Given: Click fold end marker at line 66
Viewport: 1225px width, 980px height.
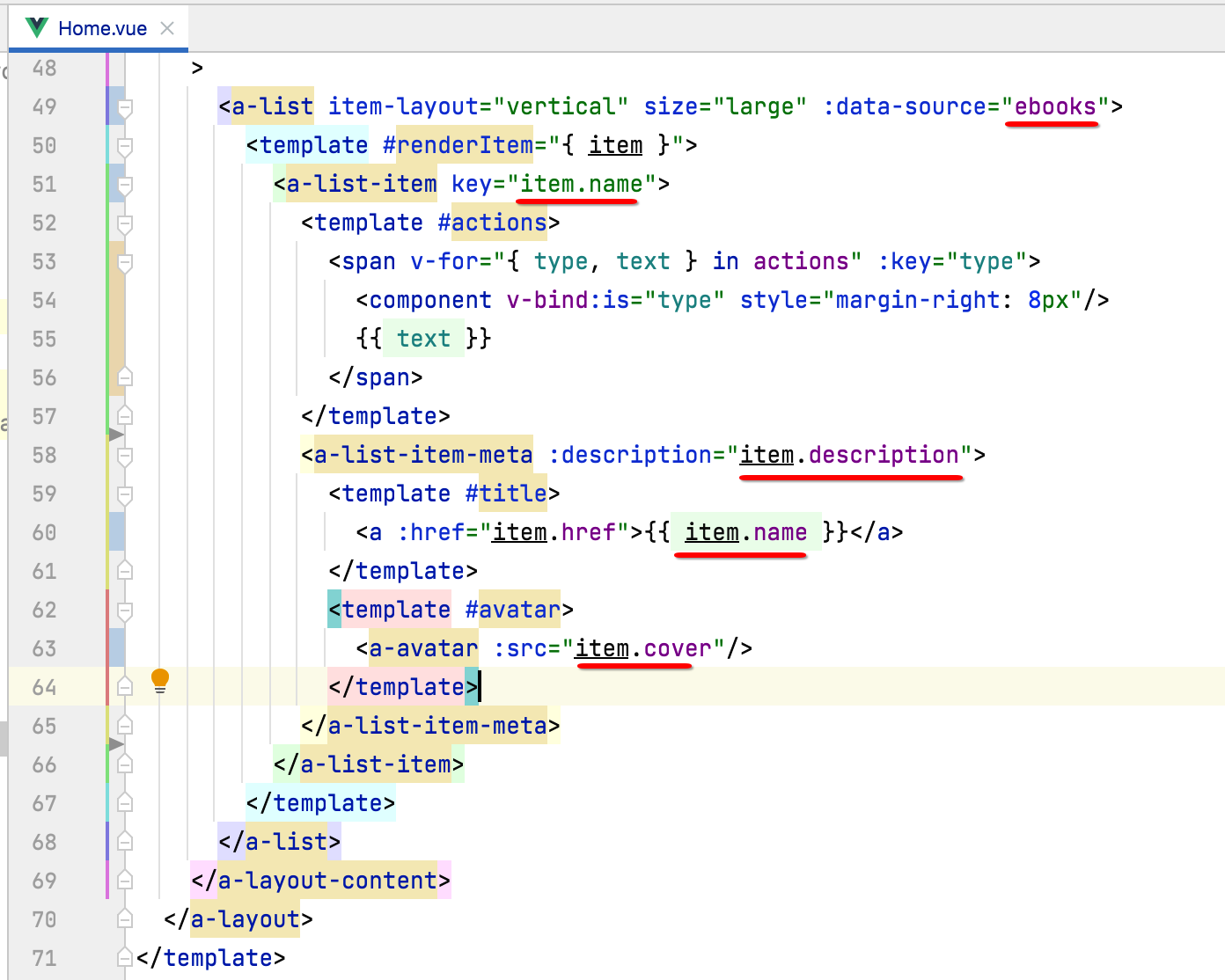Looking at the screenshot, I should [125, 764].
